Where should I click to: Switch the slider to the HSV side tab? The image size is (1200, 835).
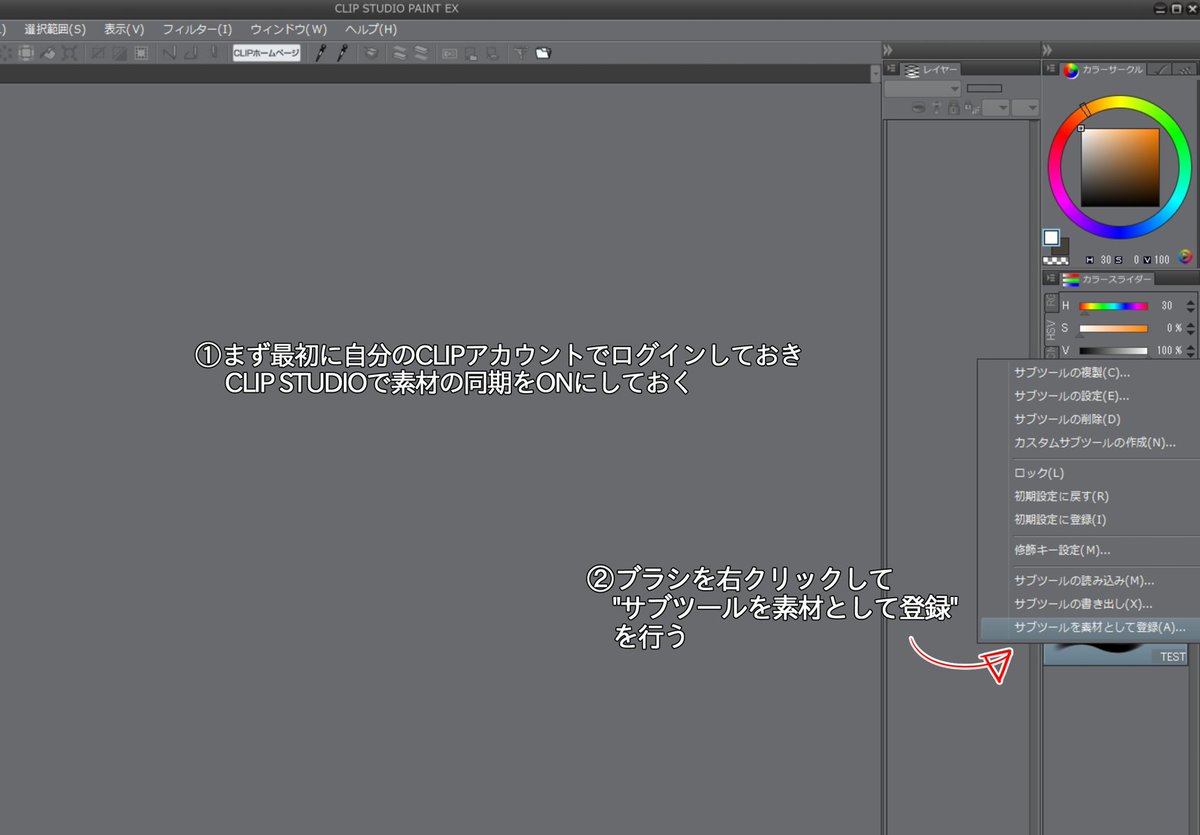pos(1051,330)
